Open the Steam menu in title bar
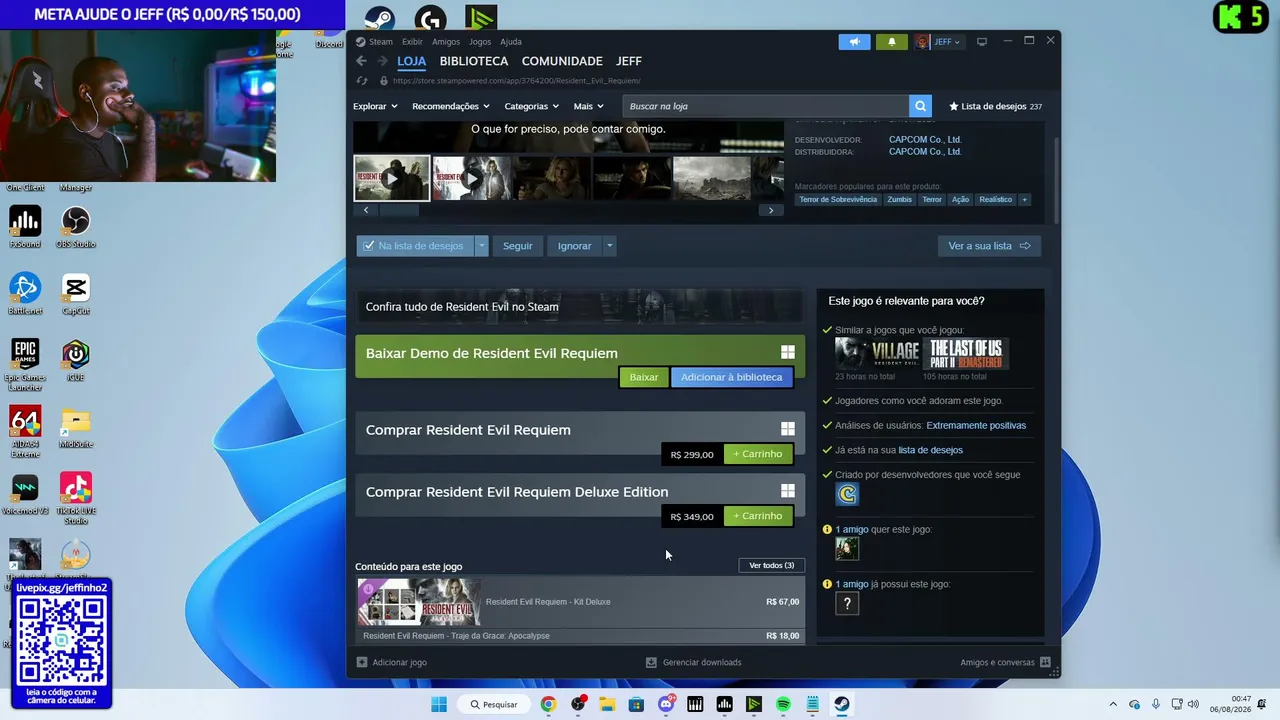This screenshot has width=1280, height=720. click(375, 42)
